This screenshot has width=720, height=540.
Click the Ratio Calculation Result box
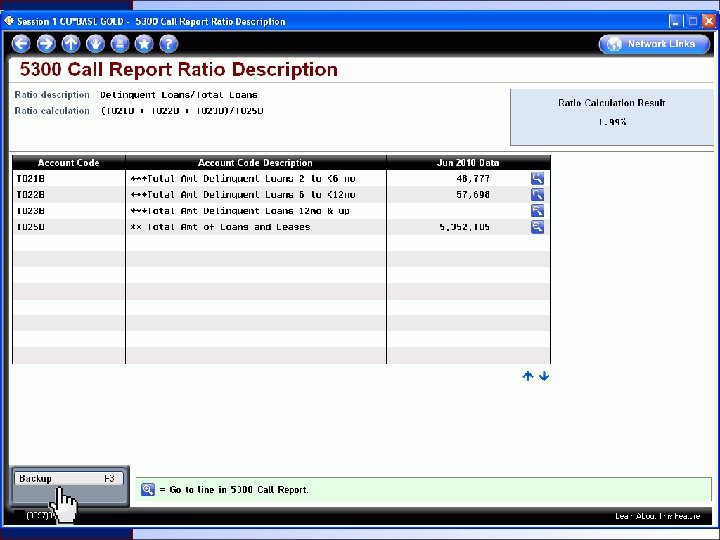point(612,117)
